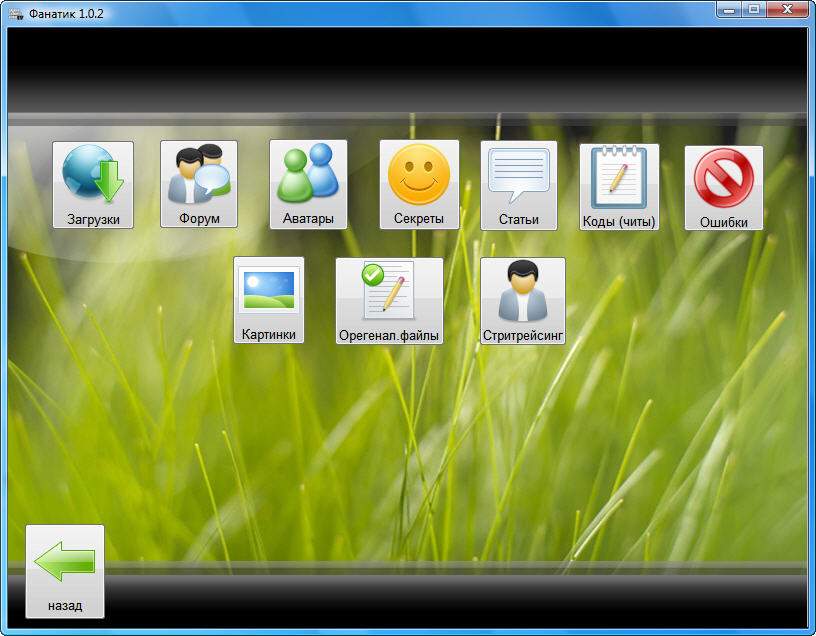Open the Статьи tile
Viewport: 816px width, 636px height.
point(519,185)
